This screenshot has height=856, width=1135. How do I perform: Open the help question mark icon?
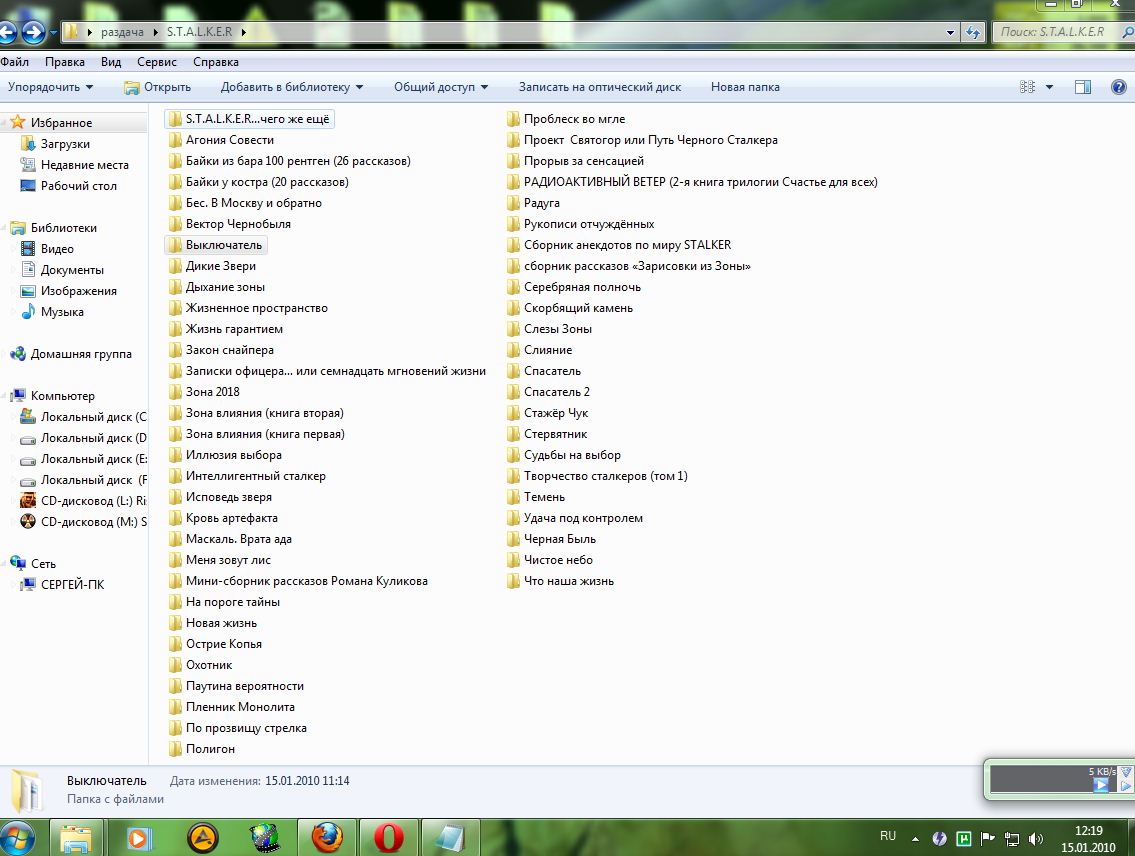[1119, 87]
